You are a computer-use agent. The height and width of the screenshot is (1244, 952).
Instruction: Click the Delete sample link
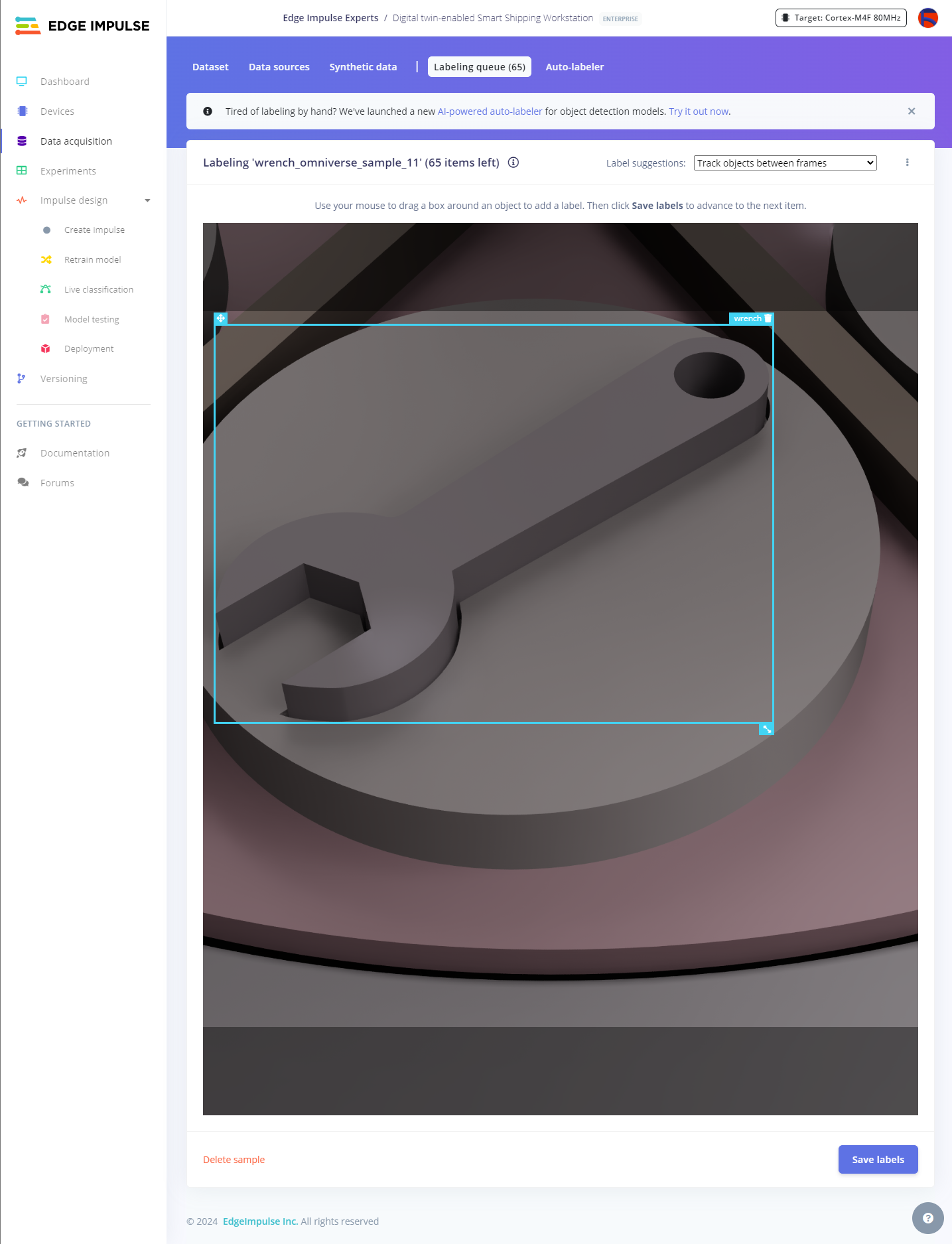pyautogui.click(x=234, y=1160)
